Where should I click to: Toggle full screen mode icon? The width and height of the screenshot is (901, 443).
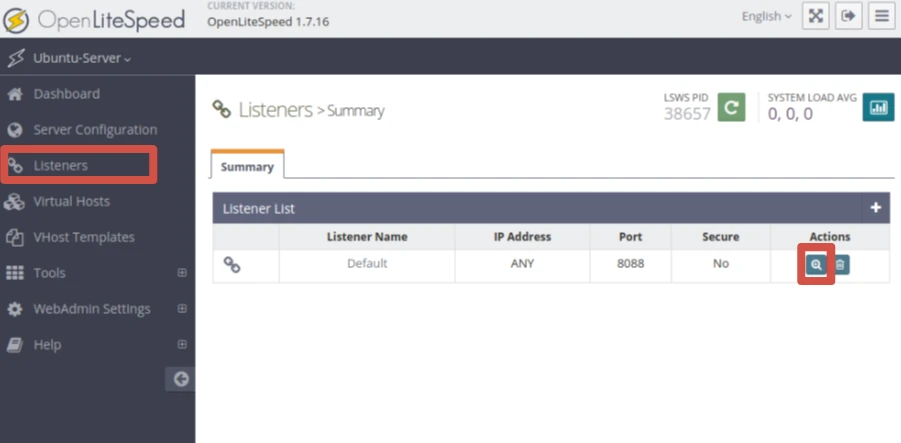coord(815,16)
